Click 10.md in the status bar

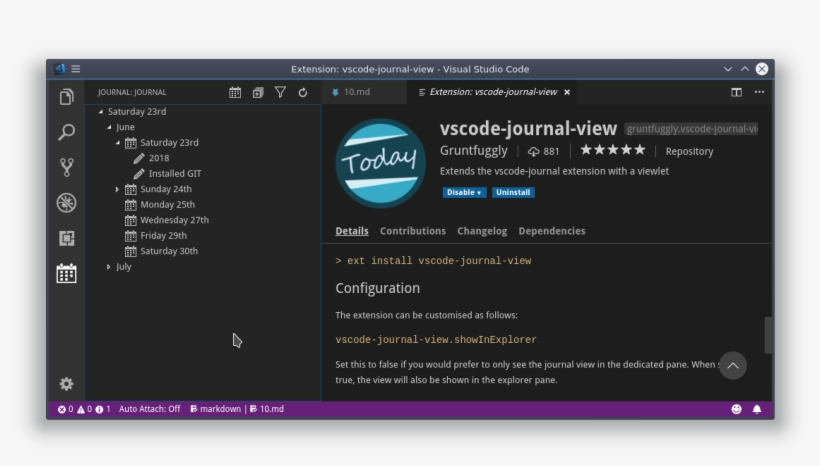click(x=267, y=409)
